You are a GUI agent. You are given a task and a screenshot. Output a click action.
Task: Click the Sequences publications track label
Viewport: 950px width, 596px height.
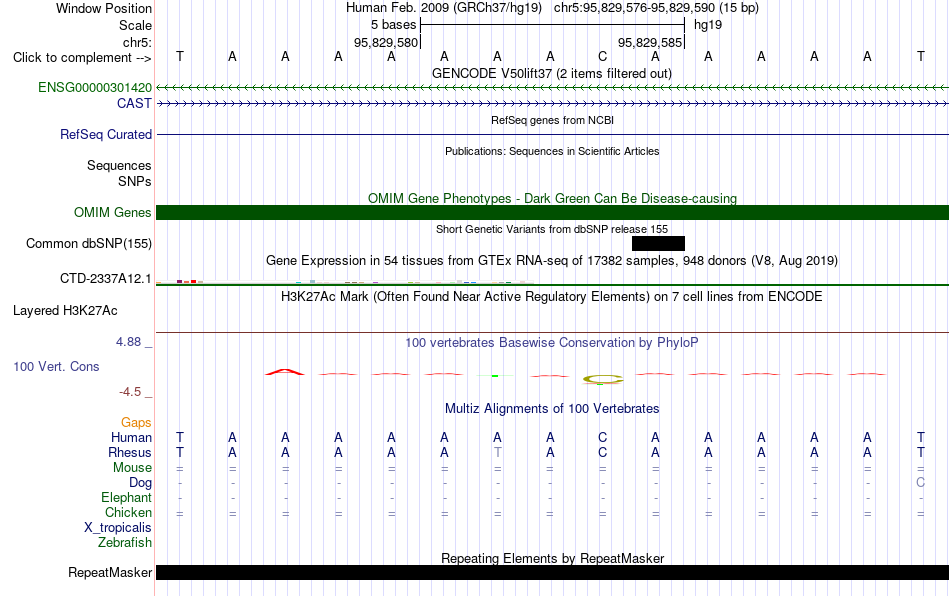coord(119,165)
